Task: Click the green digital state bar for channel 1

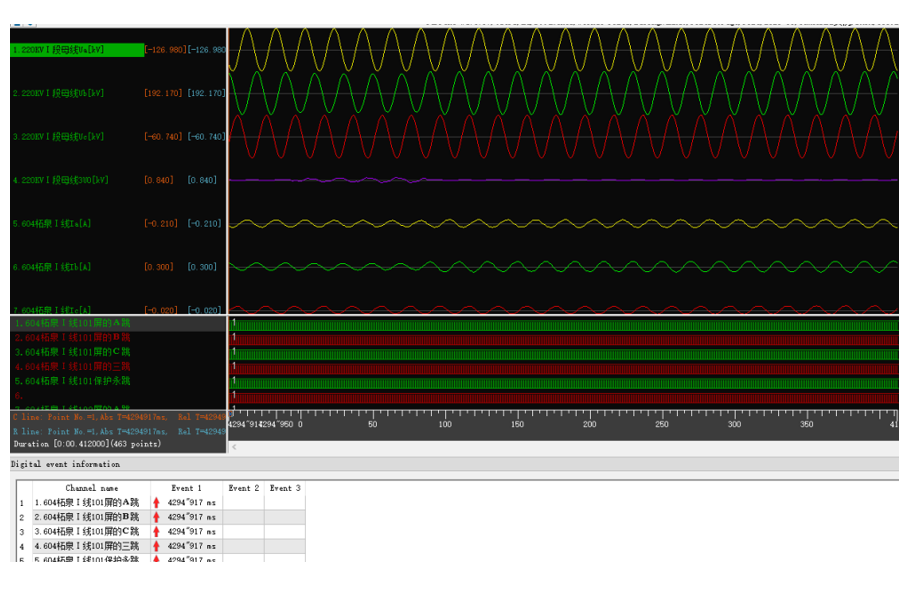Action: [564, 326]
